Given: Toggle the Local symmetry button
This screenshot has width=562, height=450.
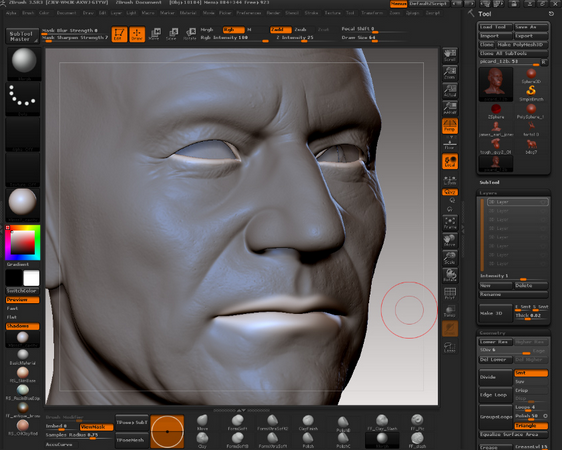Looking at the screenshot, I should [x=450, y=162].
